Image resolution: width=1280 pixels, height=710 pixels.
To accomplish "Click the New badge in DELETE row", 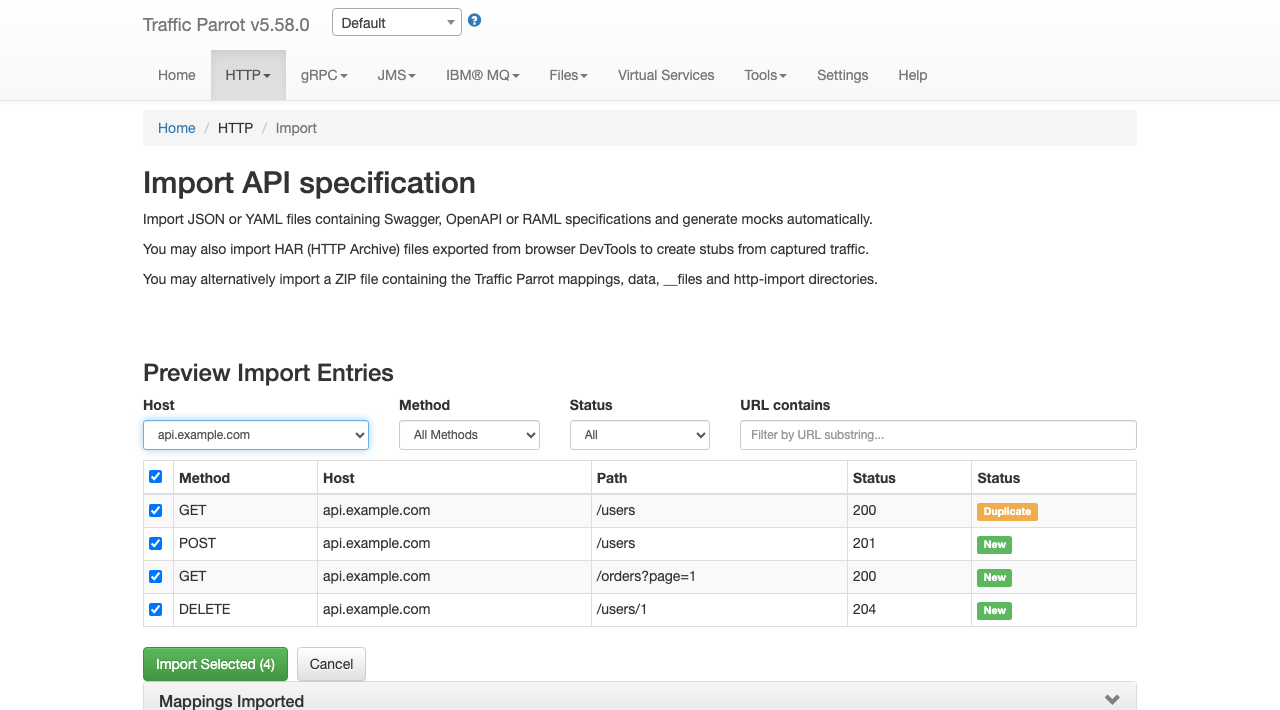I will [x=994, y=610].
